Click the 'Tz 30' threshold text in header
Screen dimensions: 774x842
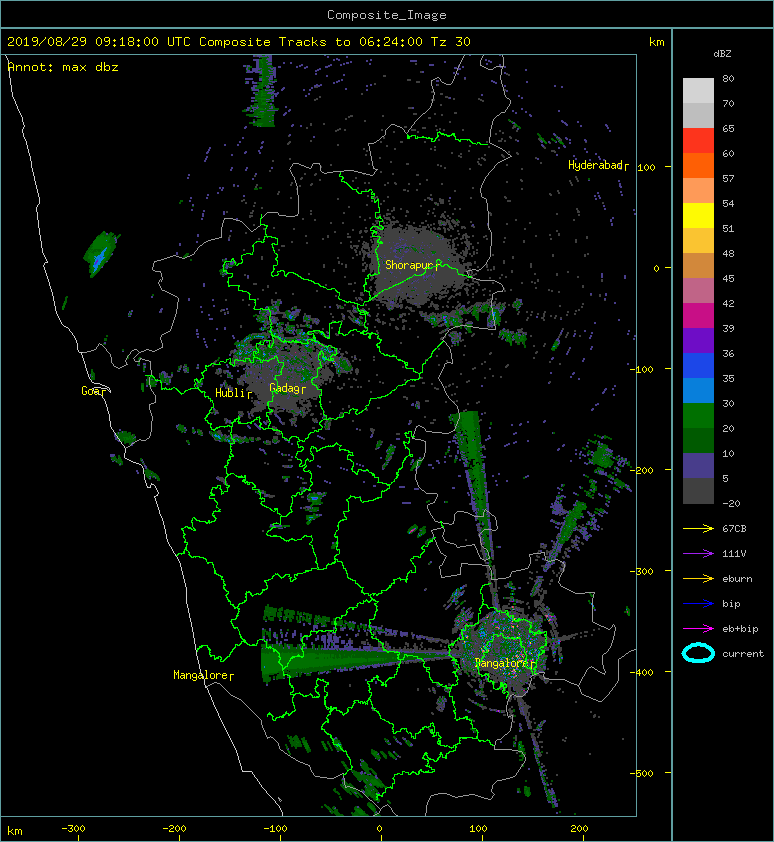pos(450,42)
